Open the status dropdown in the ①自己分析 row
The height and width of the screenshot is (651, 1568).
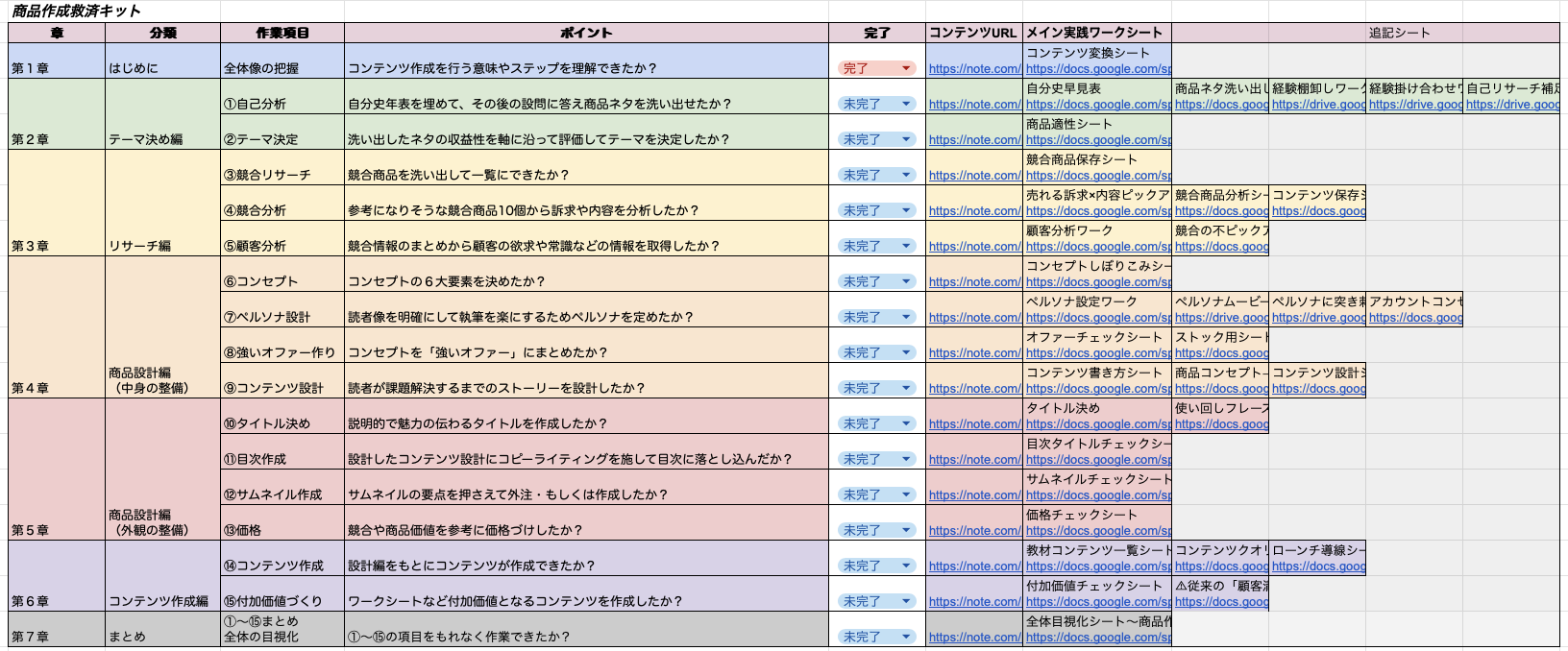[x=876, y=104]
